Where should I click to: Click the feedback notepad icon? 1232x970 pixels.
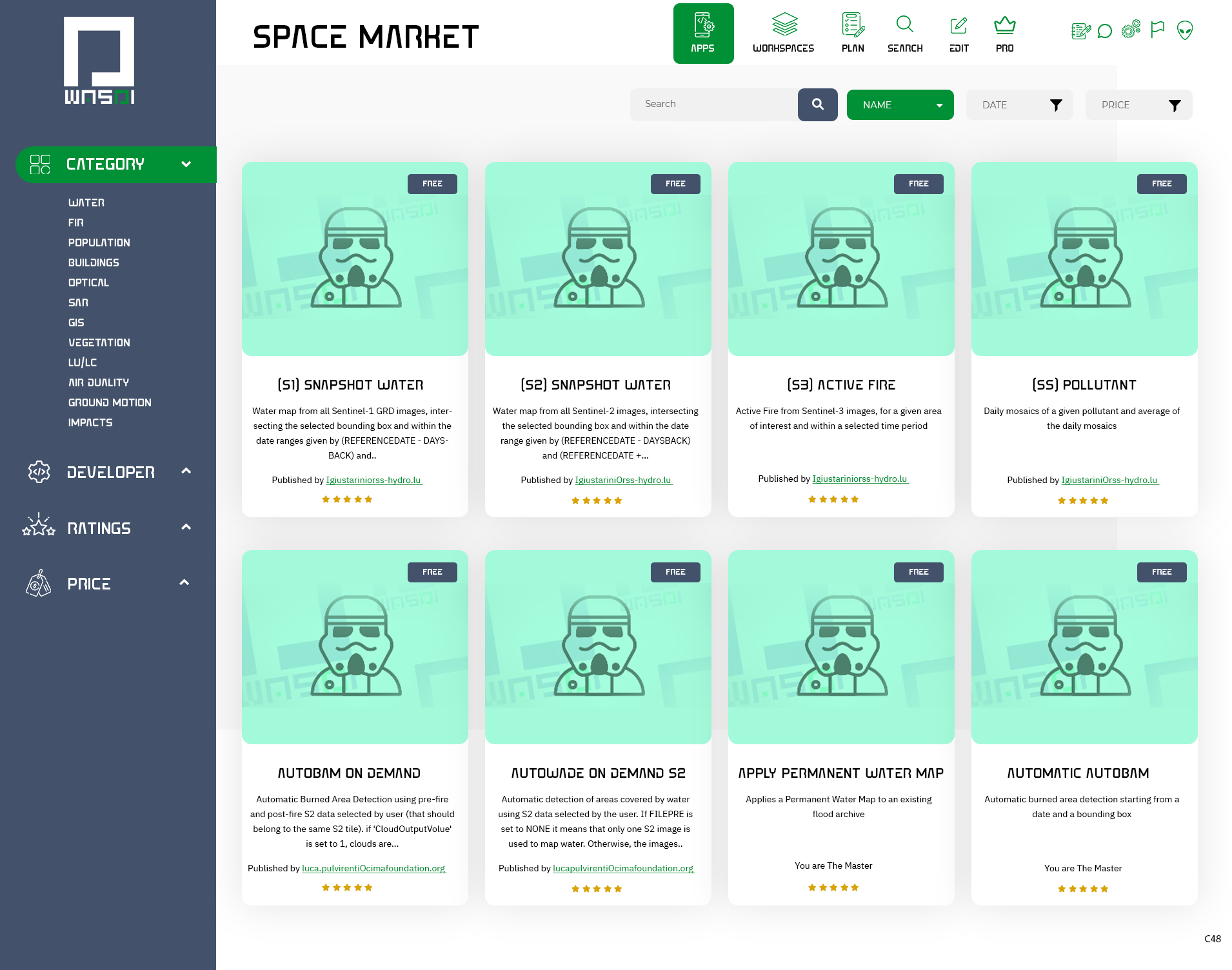(x=1081, y=30)
